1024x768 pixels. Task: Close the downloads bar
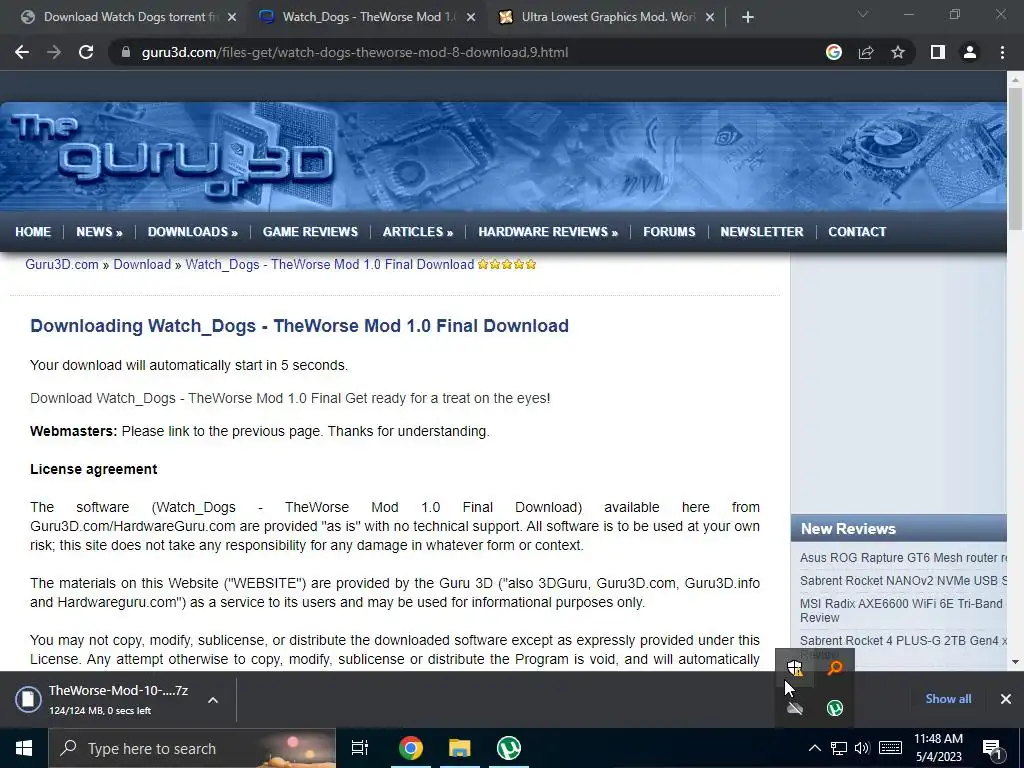tap(1006, 699)
